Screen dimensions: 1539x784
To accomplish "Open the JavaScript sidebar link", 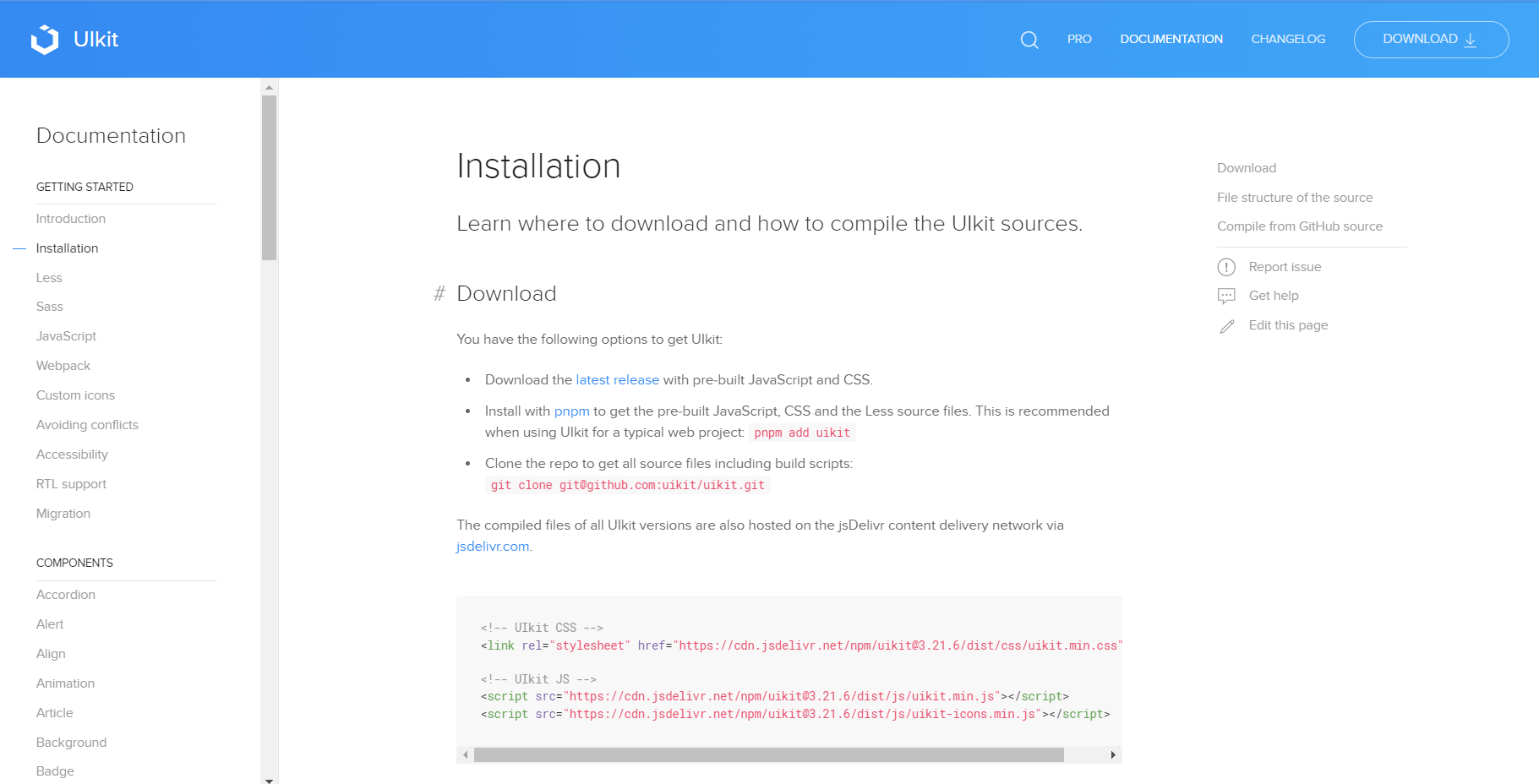I will (66, 336).
